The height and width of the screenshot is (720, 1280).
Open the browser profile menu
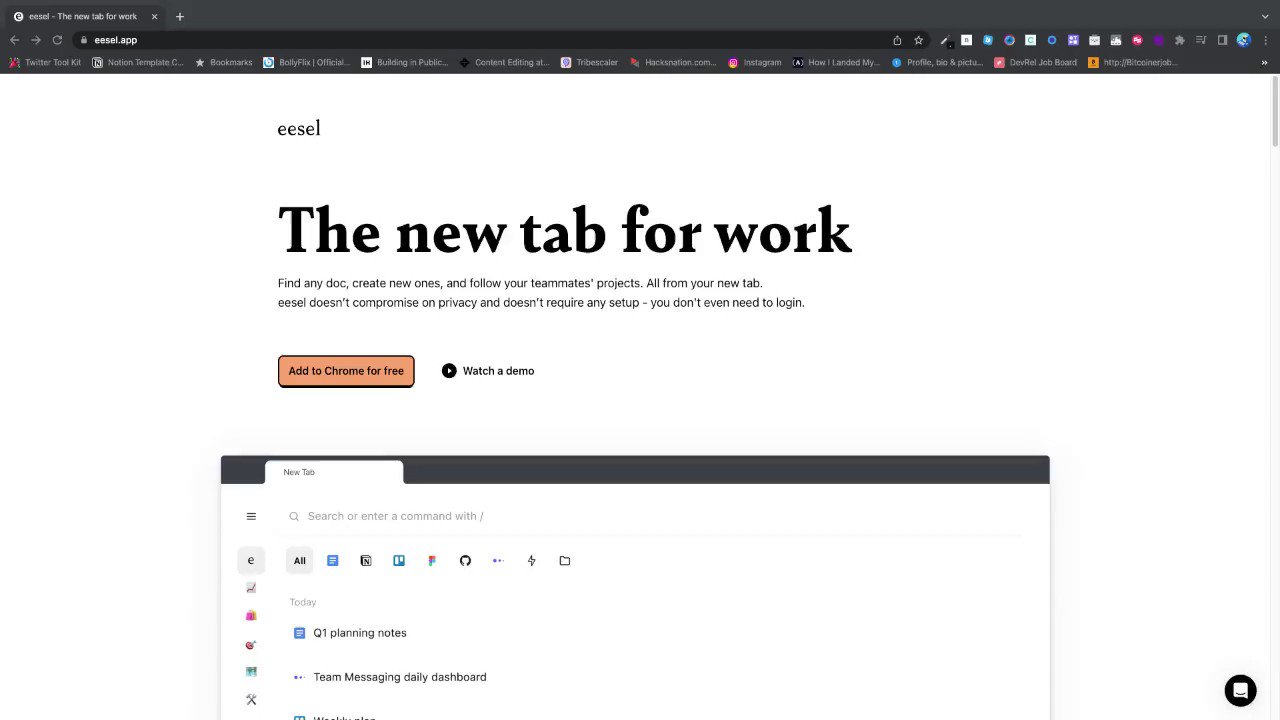(x=1243, y=40)
